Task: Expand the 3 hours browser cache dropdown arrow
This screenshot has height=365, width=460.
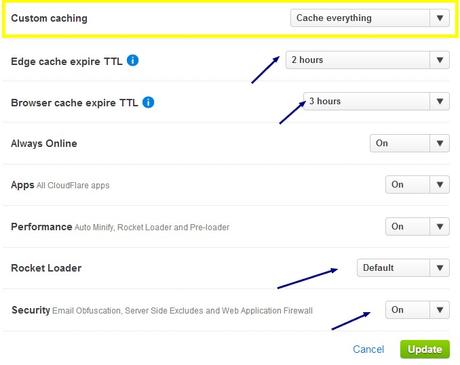Action: tap(440, 101)
